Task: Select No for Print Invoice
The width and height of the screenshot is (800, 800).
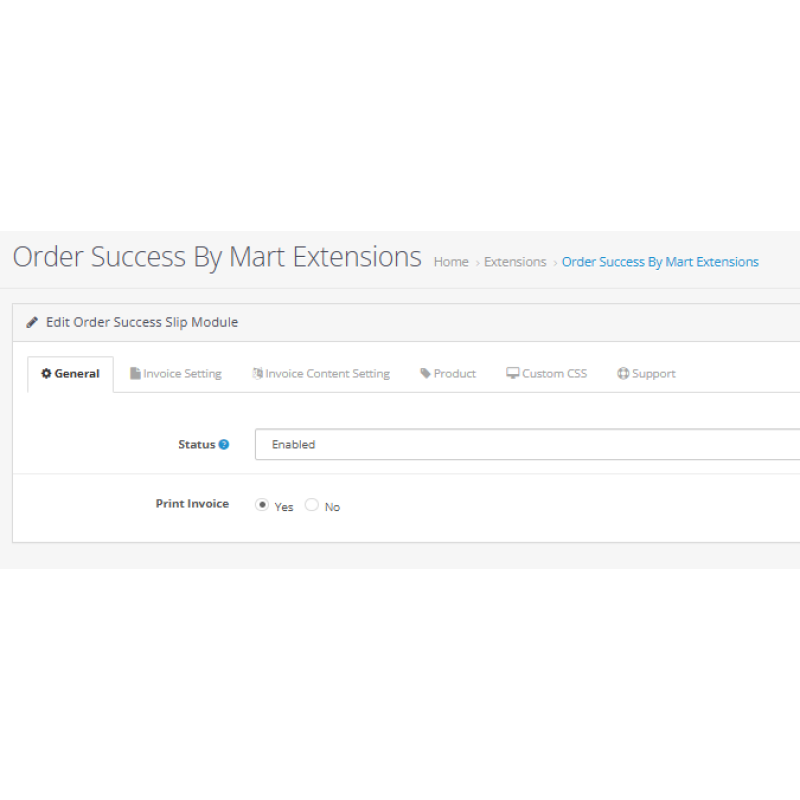Action: (x=312, y=505)
